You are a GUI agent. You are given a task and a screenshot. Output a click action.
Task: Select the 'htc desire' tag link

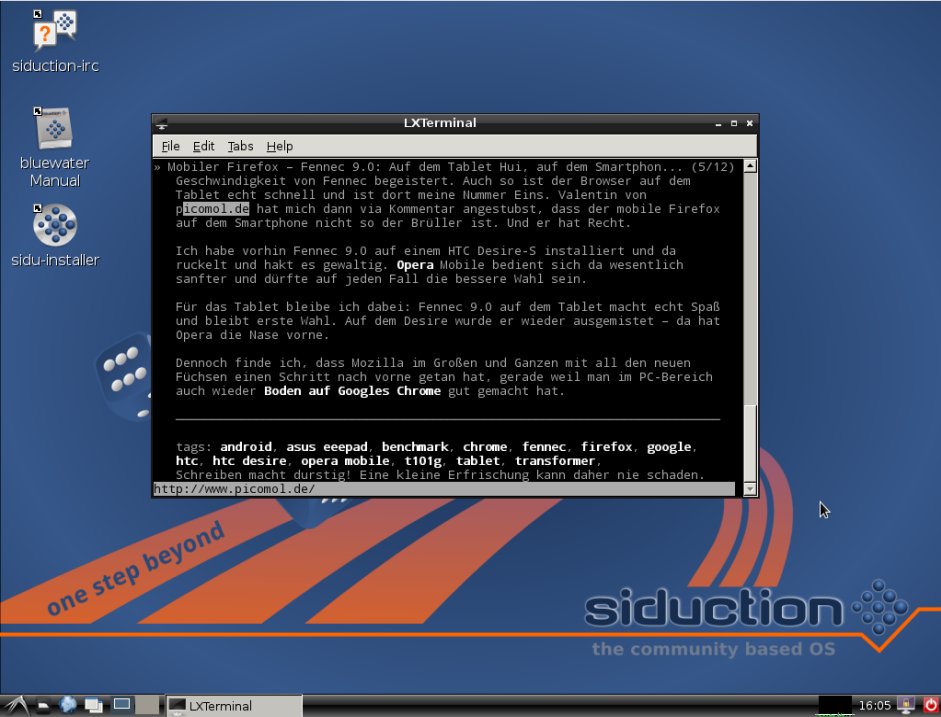(x=249, y=461)
